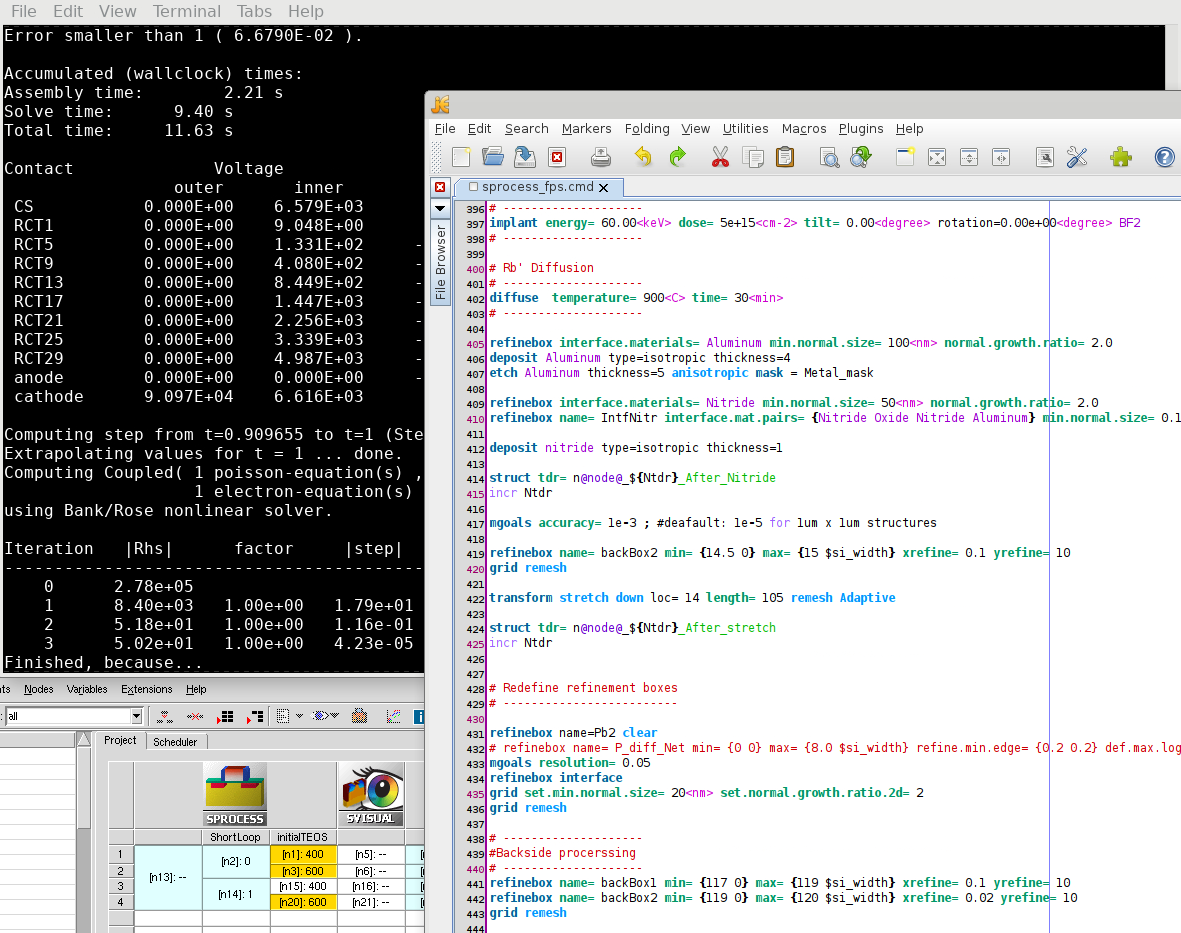Click experiment row header 3
This screenshot has width=1181, height=933.
click(x=121, y=886)
